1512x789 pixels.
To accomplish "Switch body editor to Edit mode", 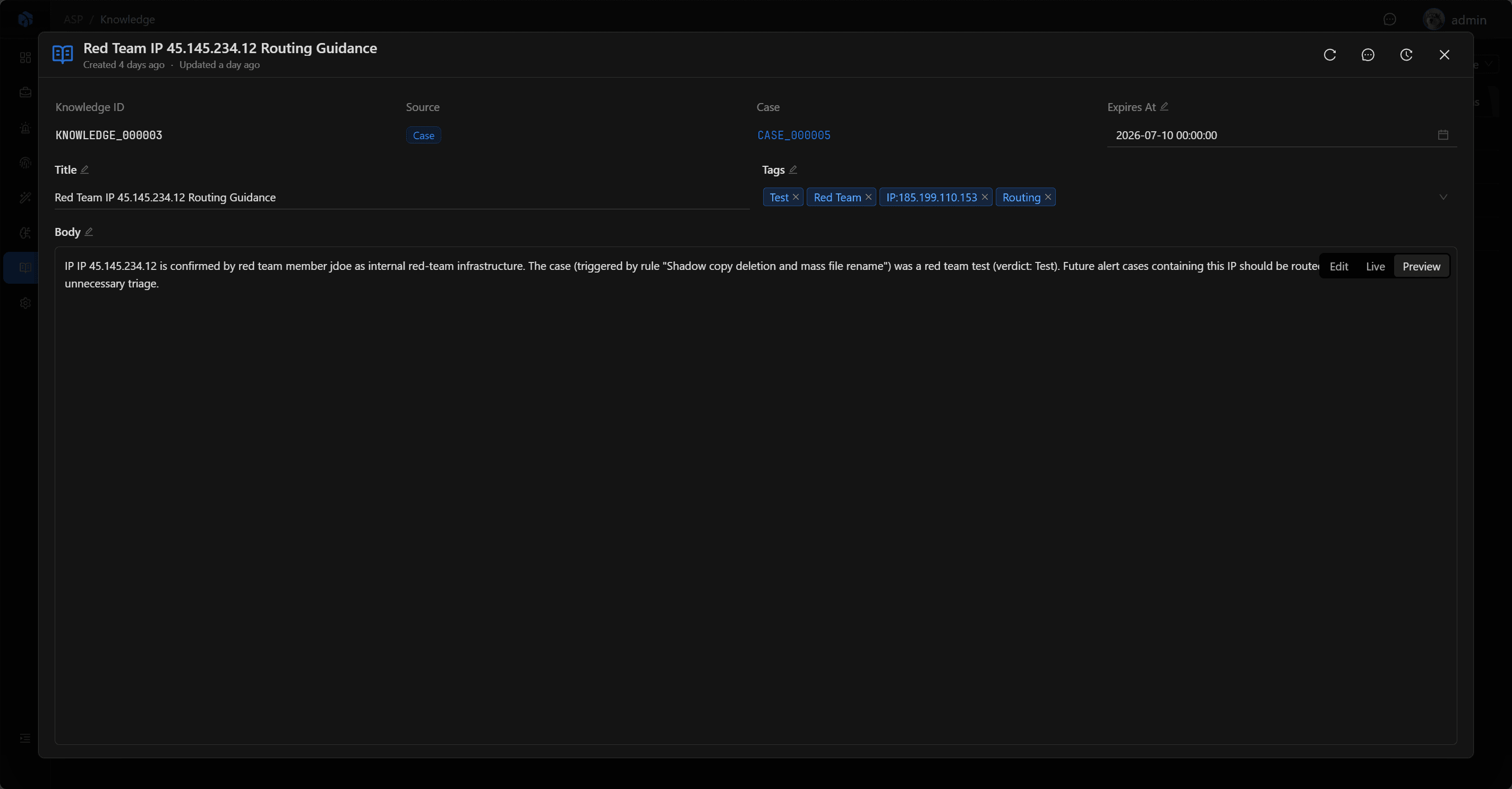I will [x=1339, y=267].
